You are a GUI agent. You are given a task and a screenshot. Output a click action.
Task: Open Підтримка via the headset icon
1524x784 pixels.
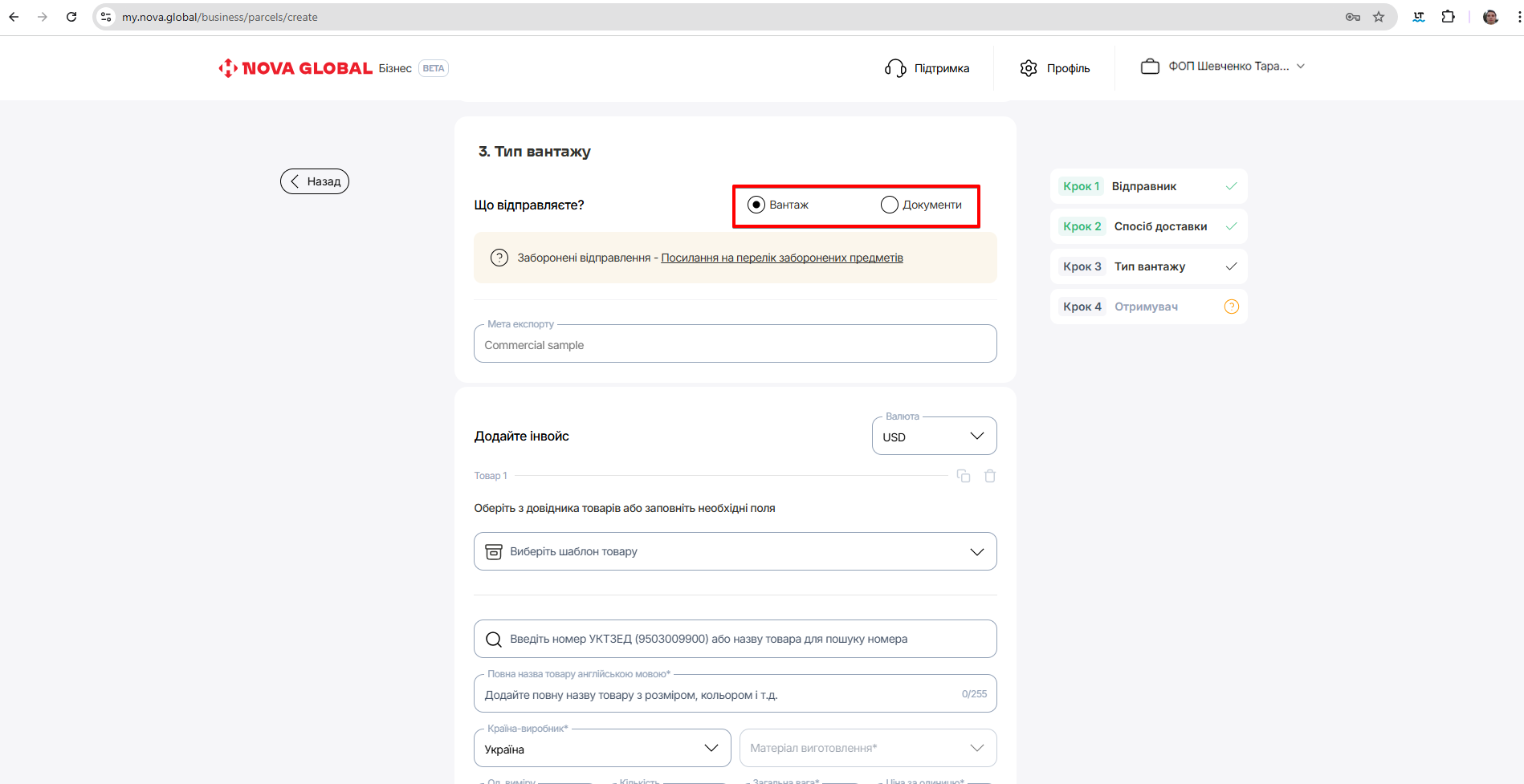pos(895,68)
